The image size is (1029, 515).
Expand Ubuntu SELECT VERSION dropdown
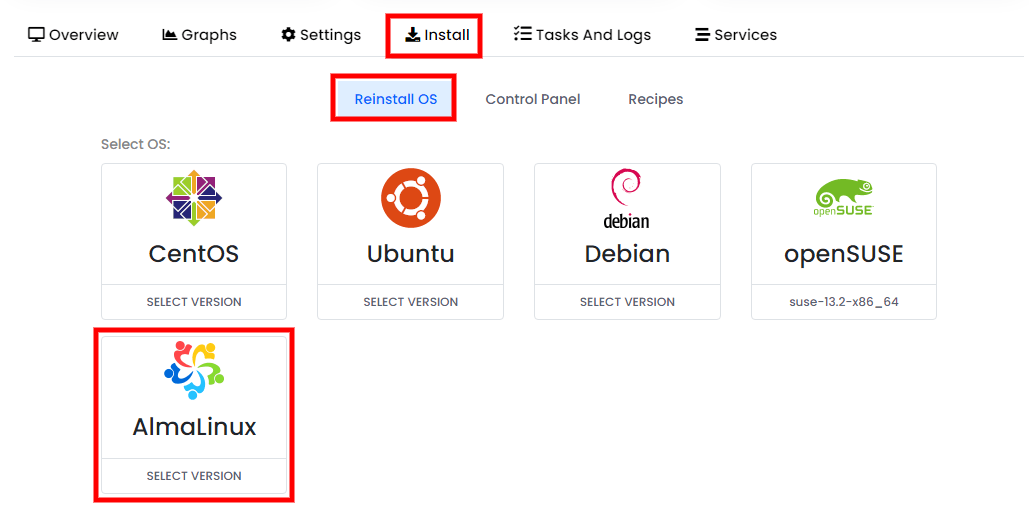(x=411, y=302)
